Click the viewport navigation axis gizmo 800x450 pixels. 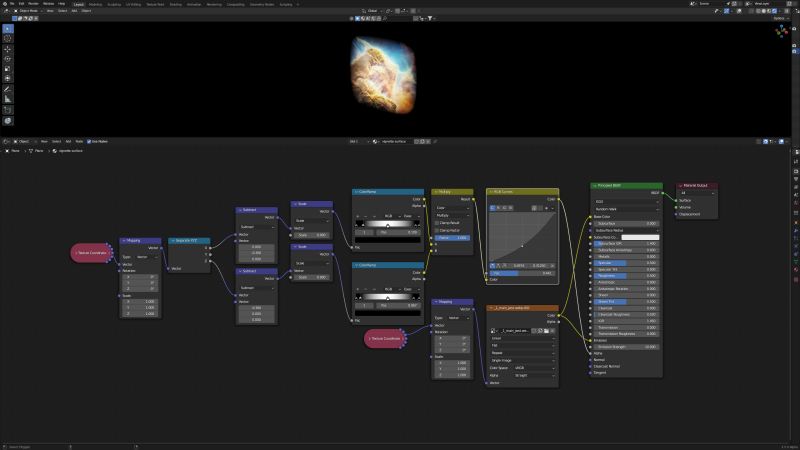[x=781, y=31]
